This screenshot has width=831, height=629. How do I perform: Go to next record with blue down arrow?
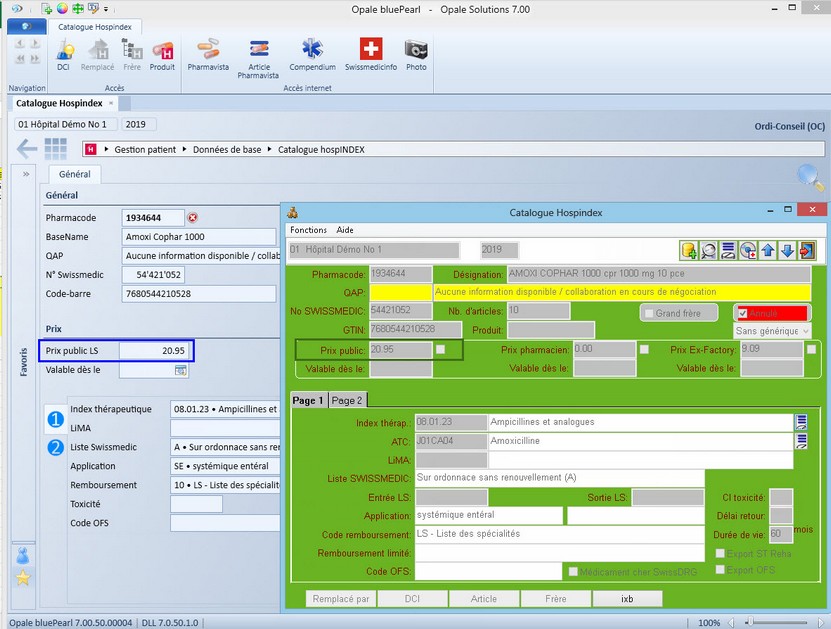coord(788,250)
